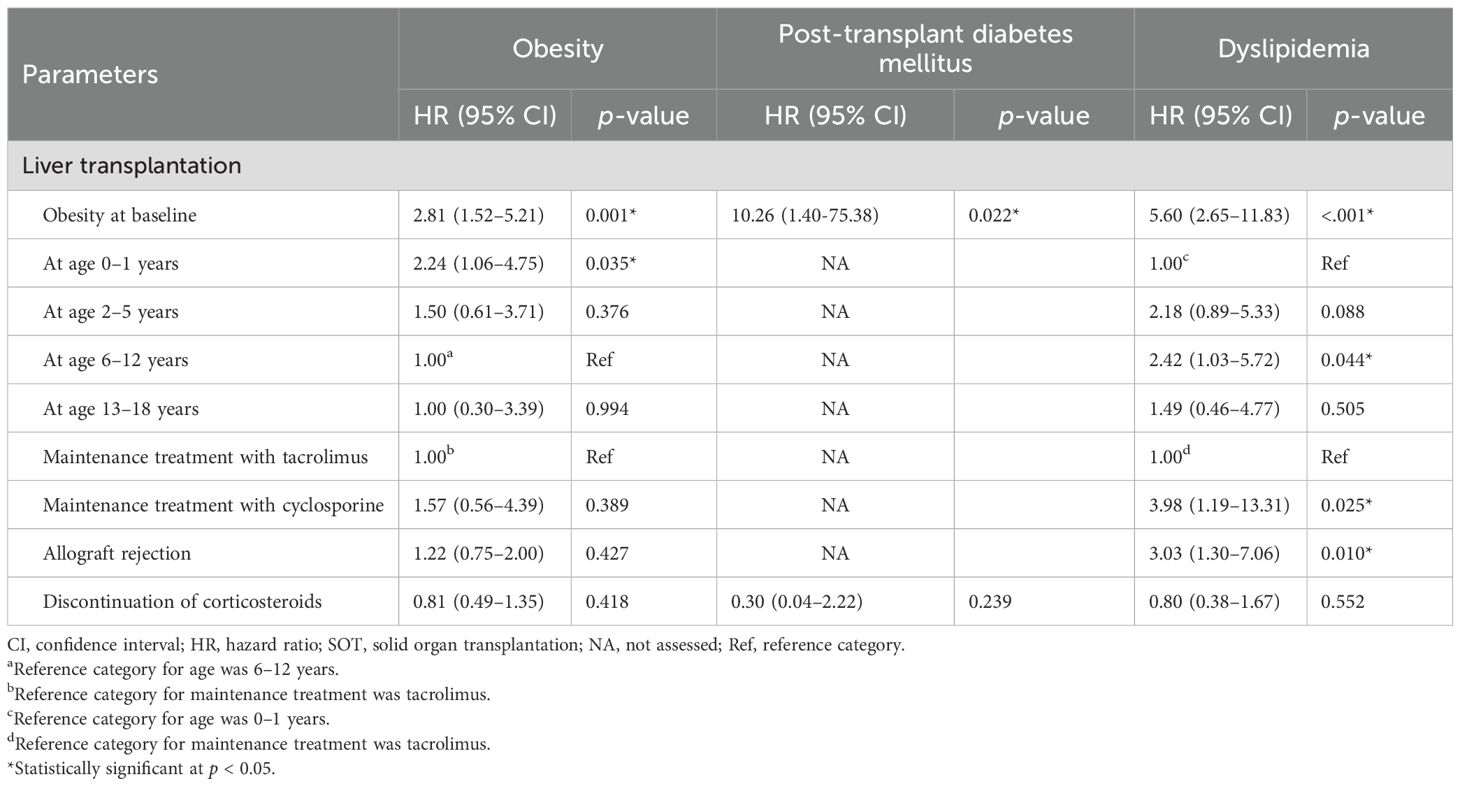Click the At age 2–5 years label
1460x786 pixels.
[x=109, y=312]
